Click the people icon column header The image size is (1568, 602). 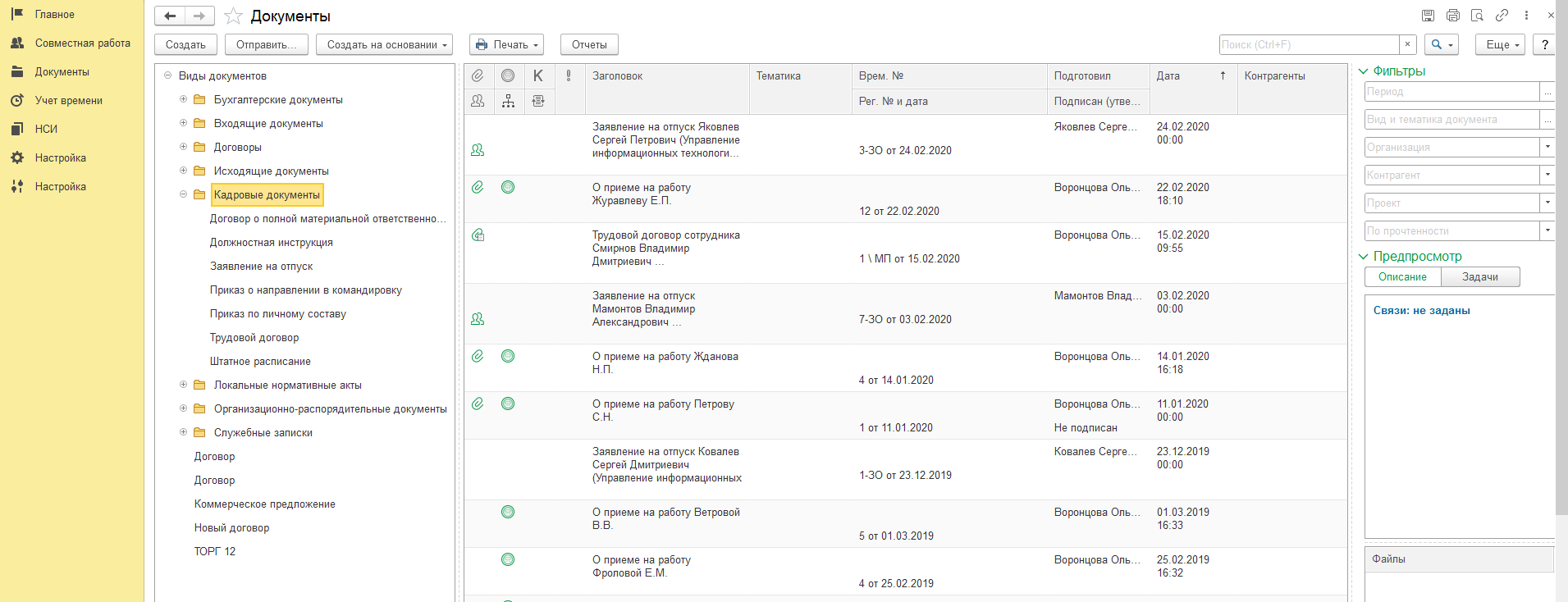[x=478, y=101]
